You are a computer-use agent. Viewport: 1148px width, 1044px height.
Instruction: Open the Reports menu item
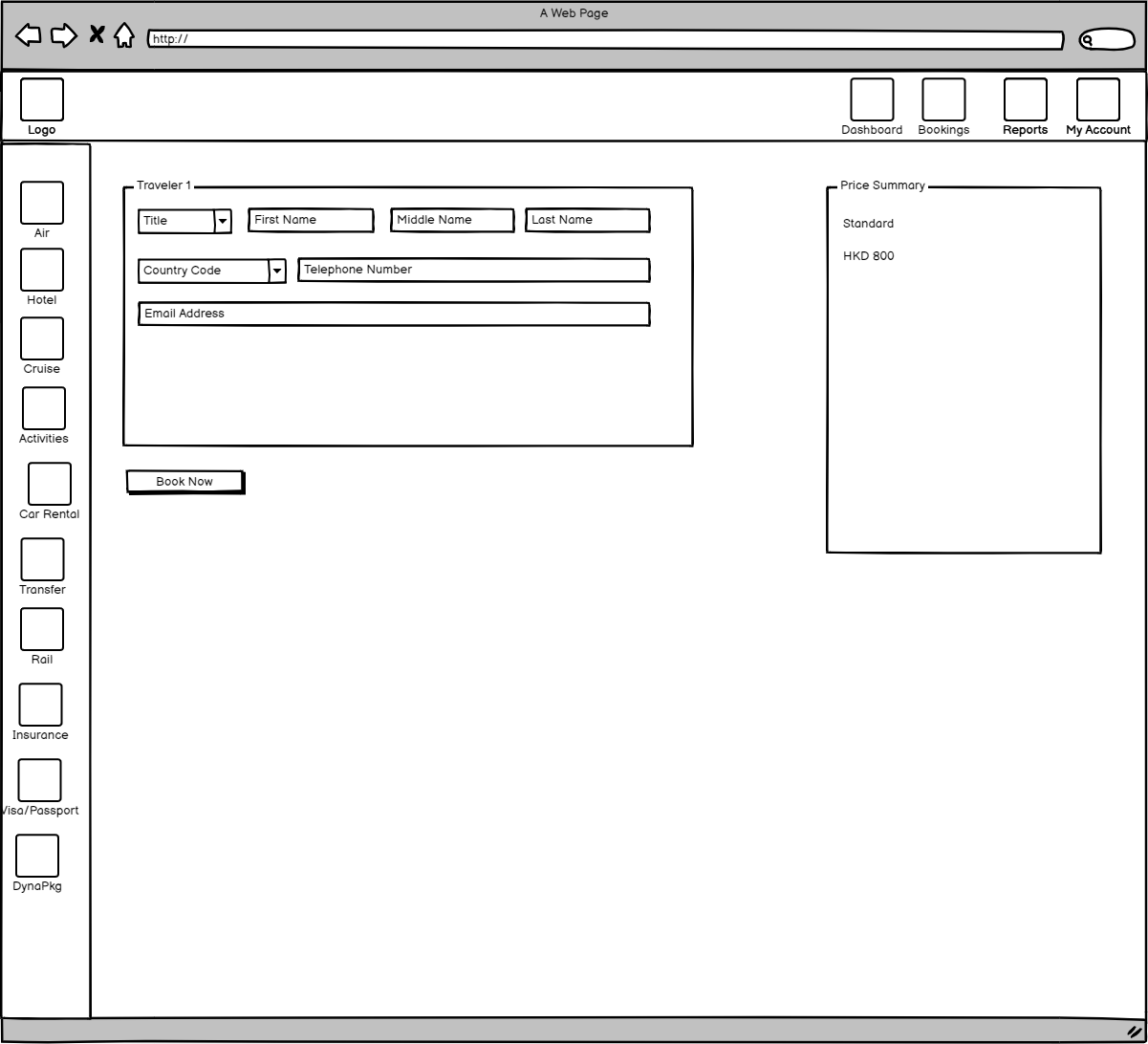1025,100
